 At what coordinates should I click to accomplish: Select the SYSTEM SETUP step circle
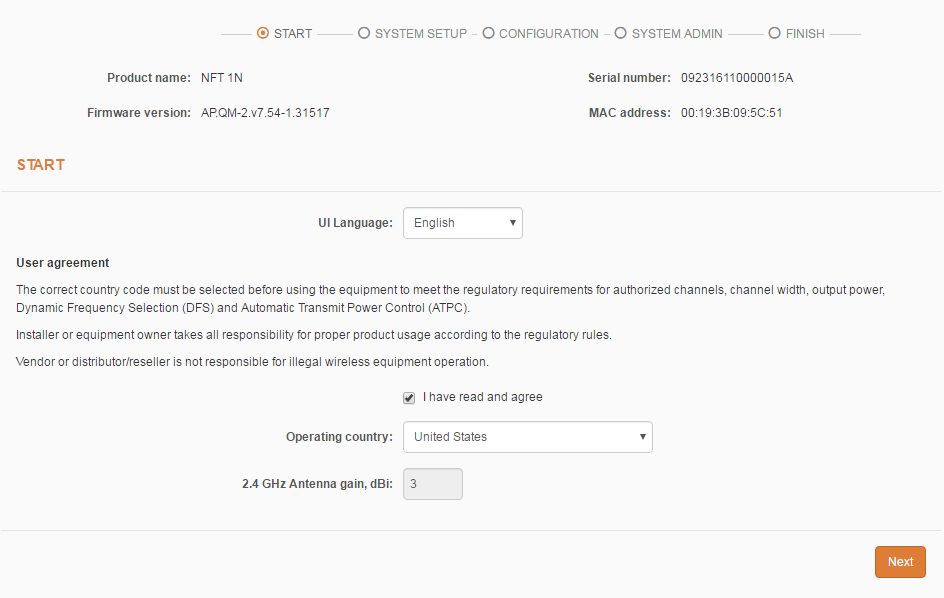pyautogui.click(x=364, y=33)
